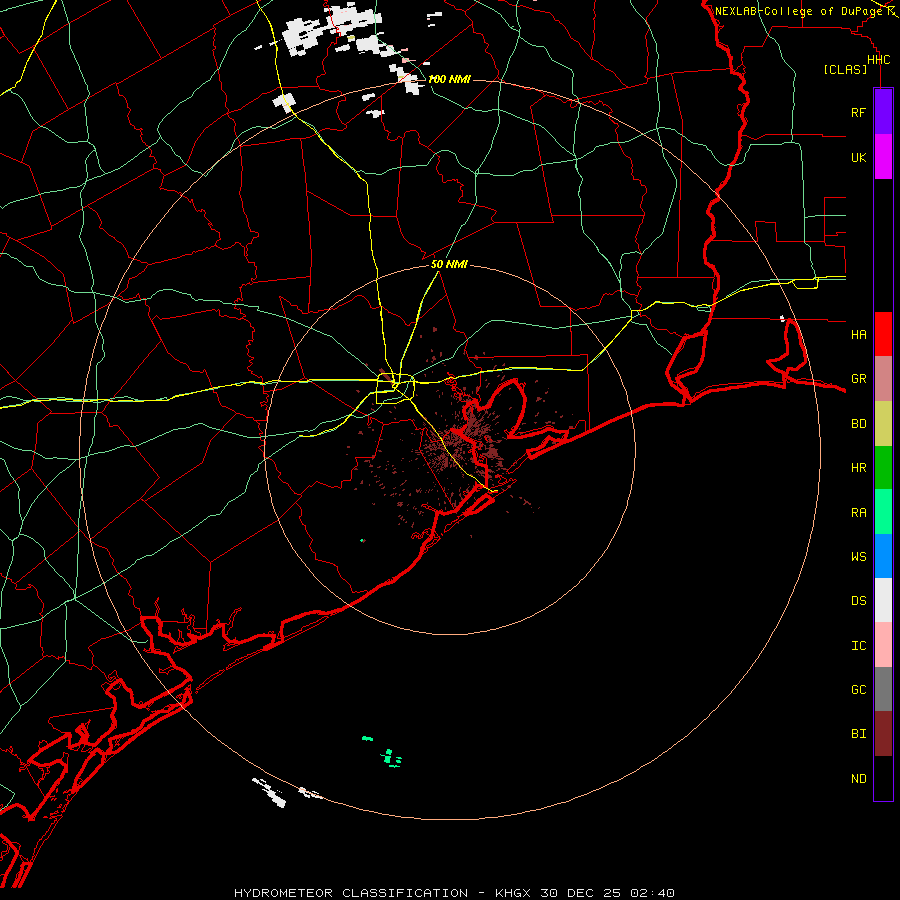The height and width of the screenshot is (900, 900).
Task: Click the ND legend label
Action: pos(858,779)
